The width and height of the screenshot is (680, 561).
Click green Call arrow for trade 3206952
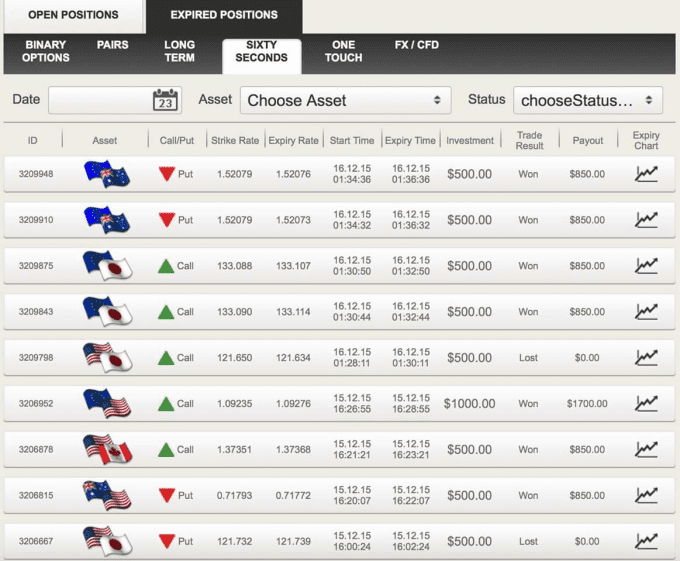click(x=166, y=404)
